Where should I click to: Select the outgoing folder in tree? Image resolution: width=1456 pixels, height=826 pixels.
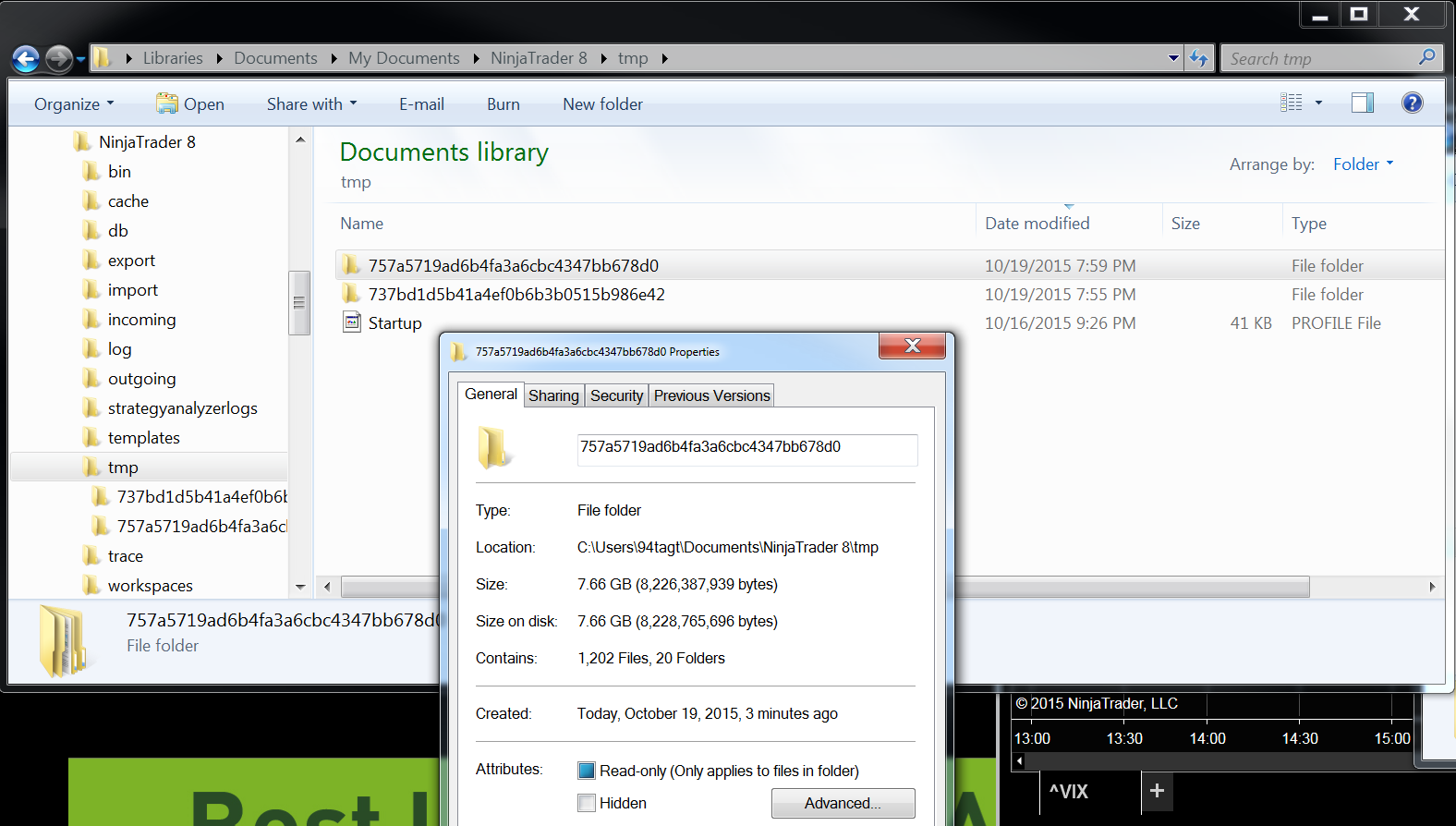[x=141, y=379]
